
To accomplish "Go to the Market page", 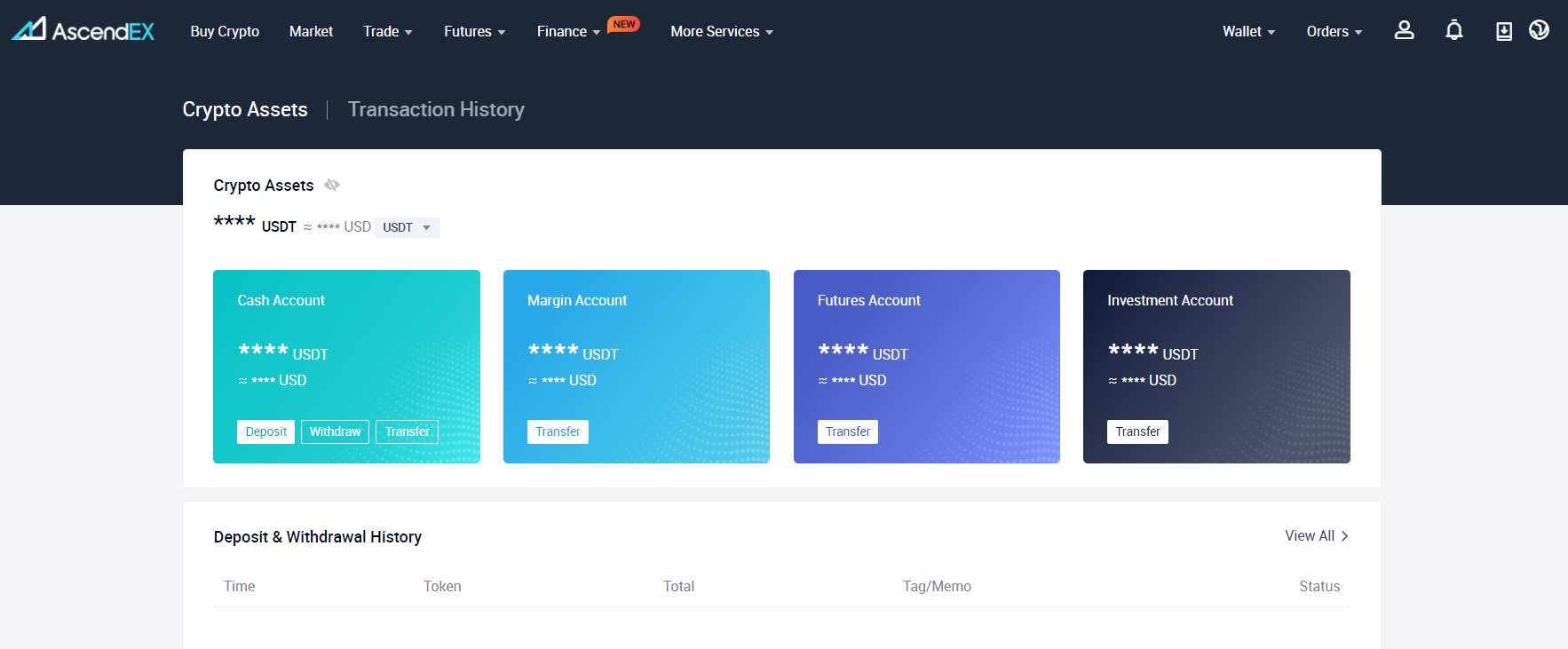I will click(x=311, y=31).
